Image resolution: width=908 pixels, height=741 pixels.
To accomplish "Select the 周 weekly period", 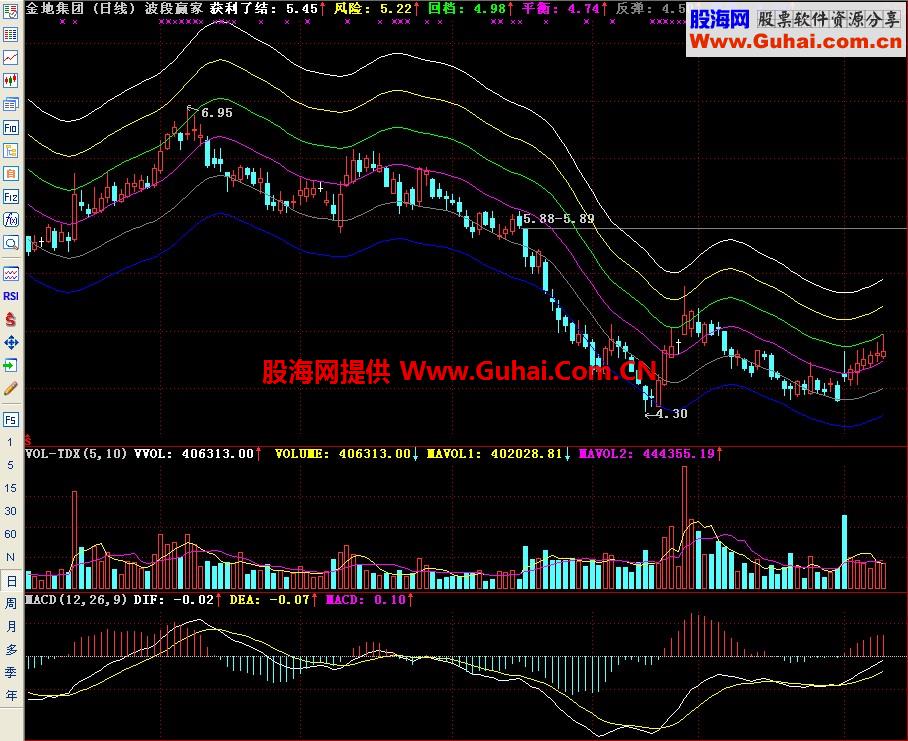I will (11, 603).
